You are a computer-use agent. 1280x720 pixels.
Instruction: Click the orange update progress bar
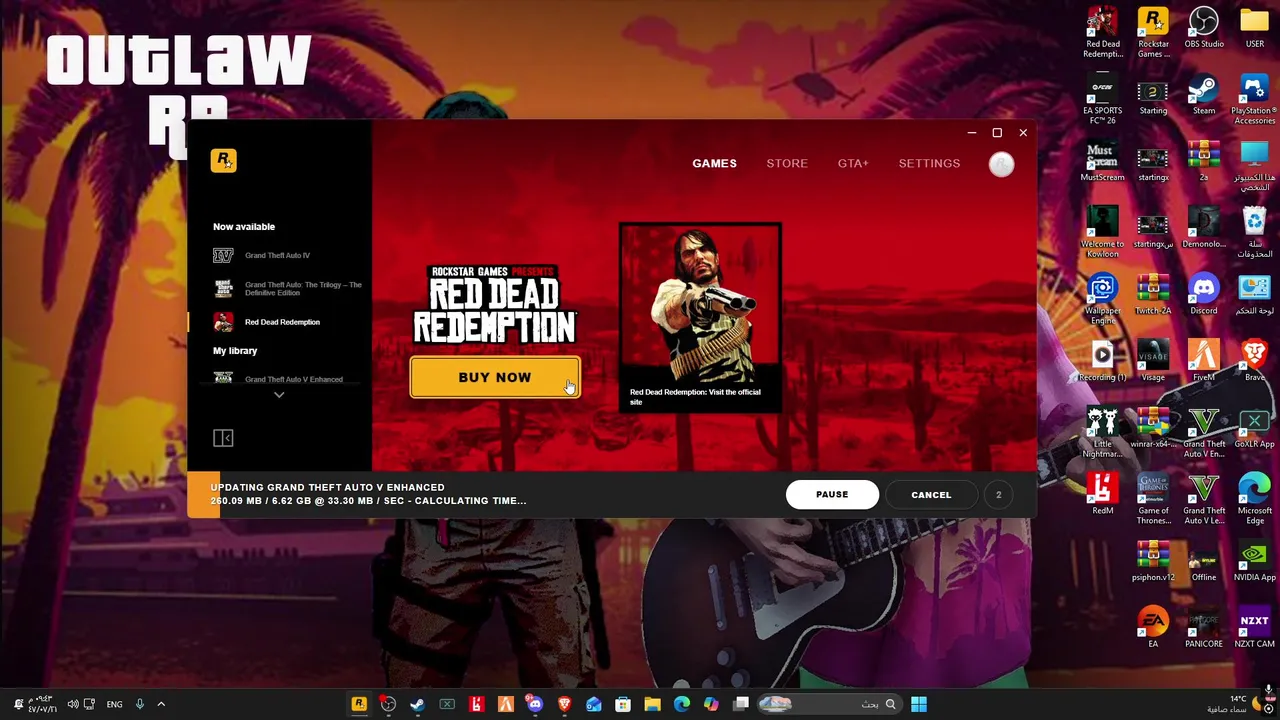[203, 494]
